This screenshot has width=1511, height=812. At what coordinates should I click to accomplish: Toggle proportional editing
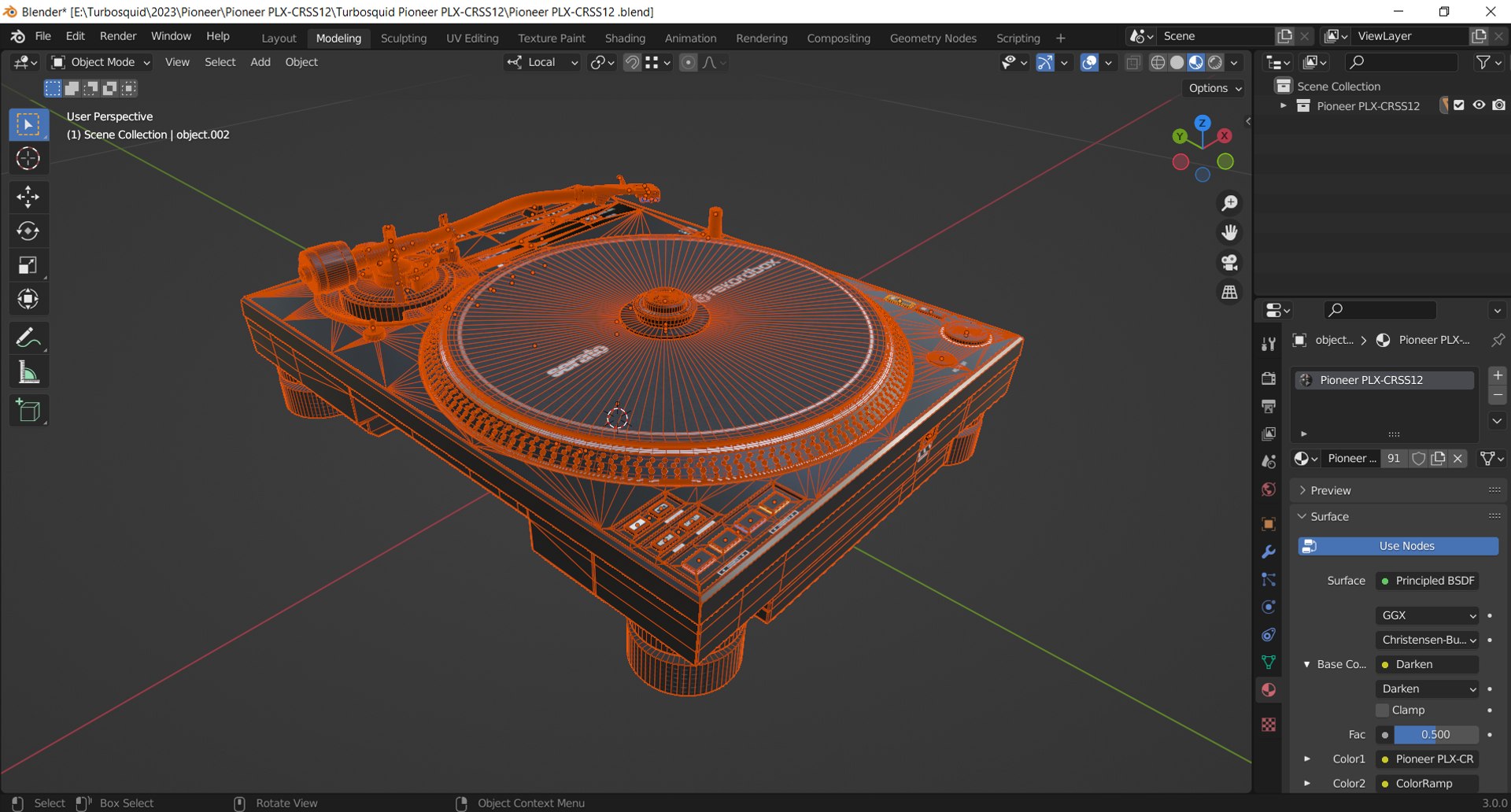point(688,62)
